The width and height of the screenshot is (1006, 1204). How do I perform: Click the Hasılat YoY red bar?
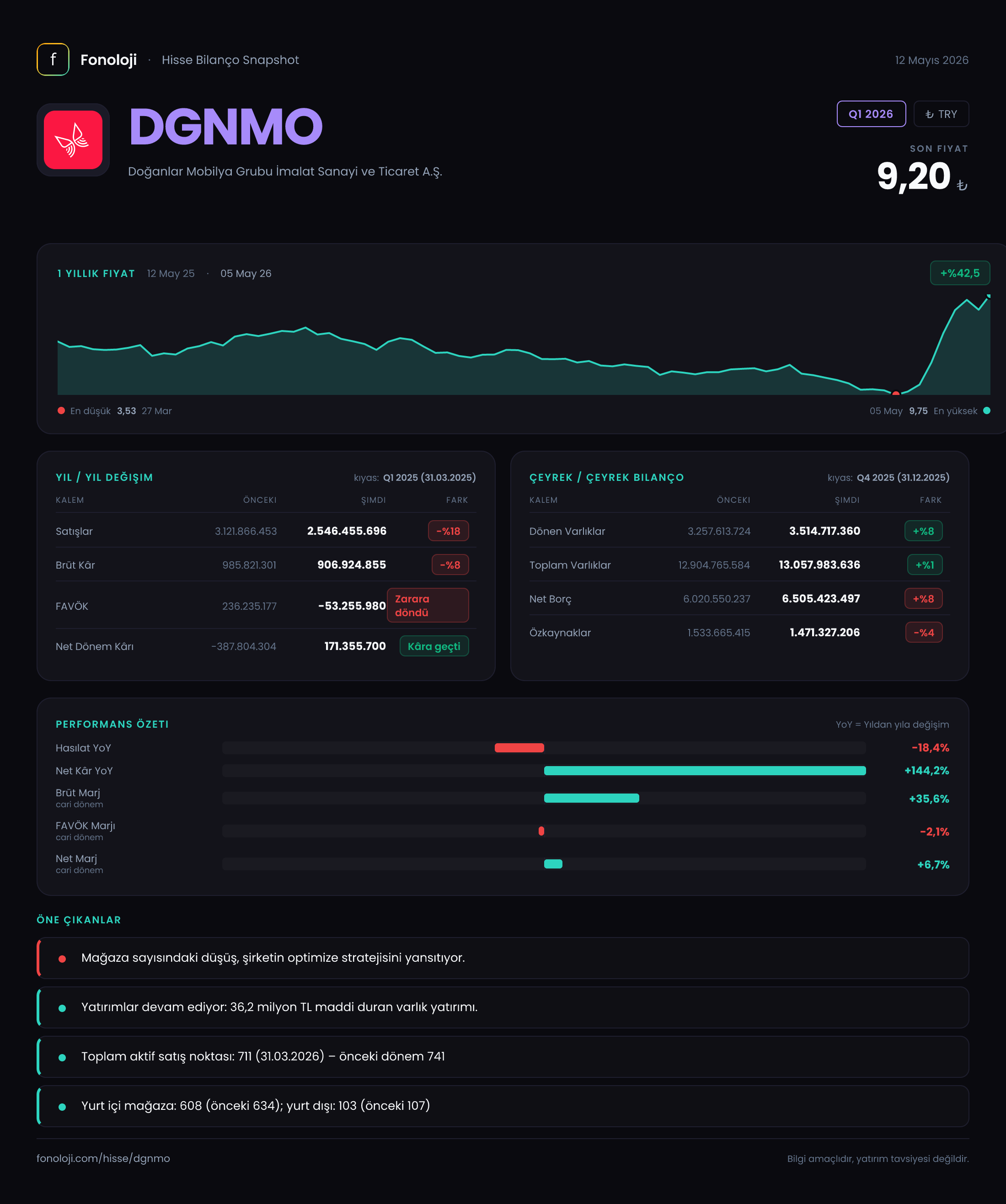coord(519,748)
